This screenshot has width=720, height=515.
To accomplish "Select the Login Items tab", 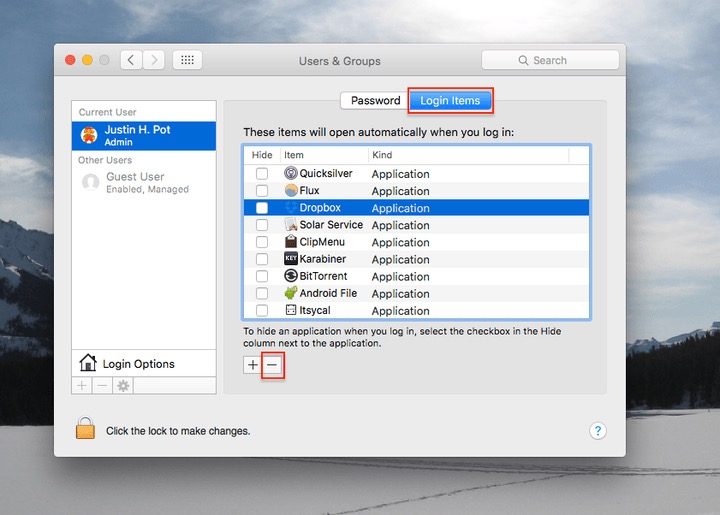I will pos(450,100).
